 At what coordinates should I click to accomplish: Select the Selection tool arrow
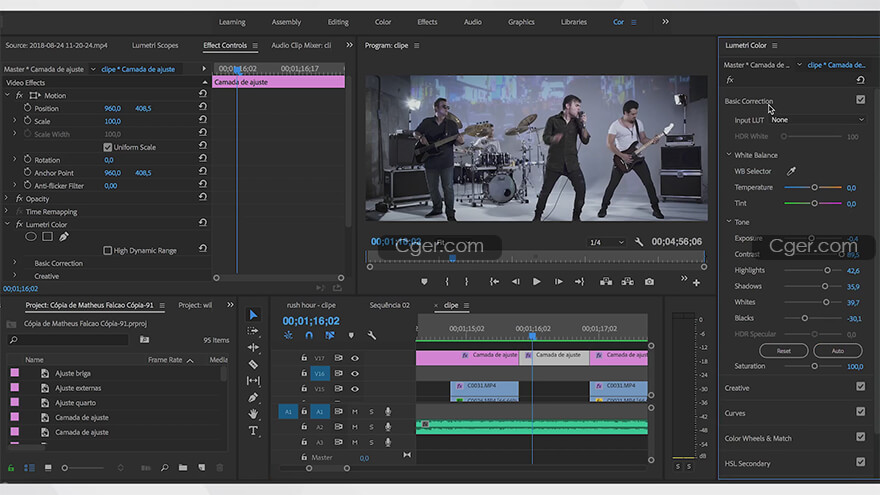(x=253, y=315)
